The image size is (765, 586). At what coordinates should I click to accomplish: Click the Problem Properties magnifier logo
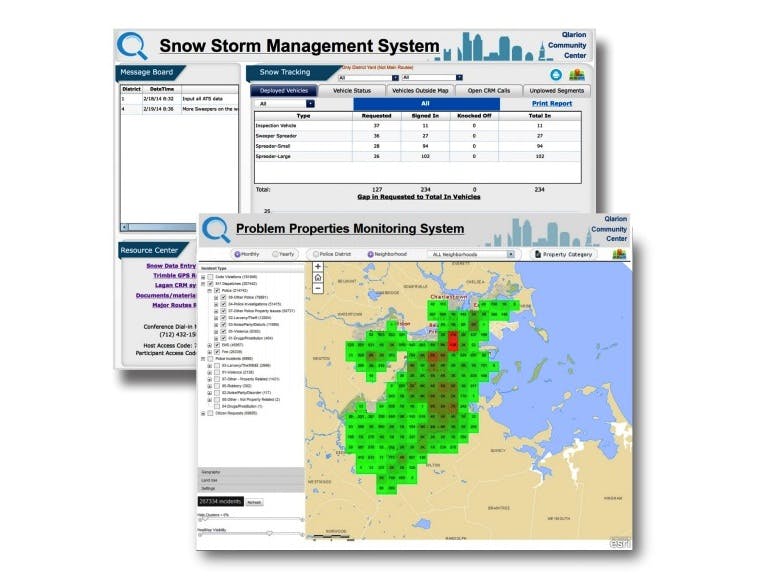click(214, 229)
